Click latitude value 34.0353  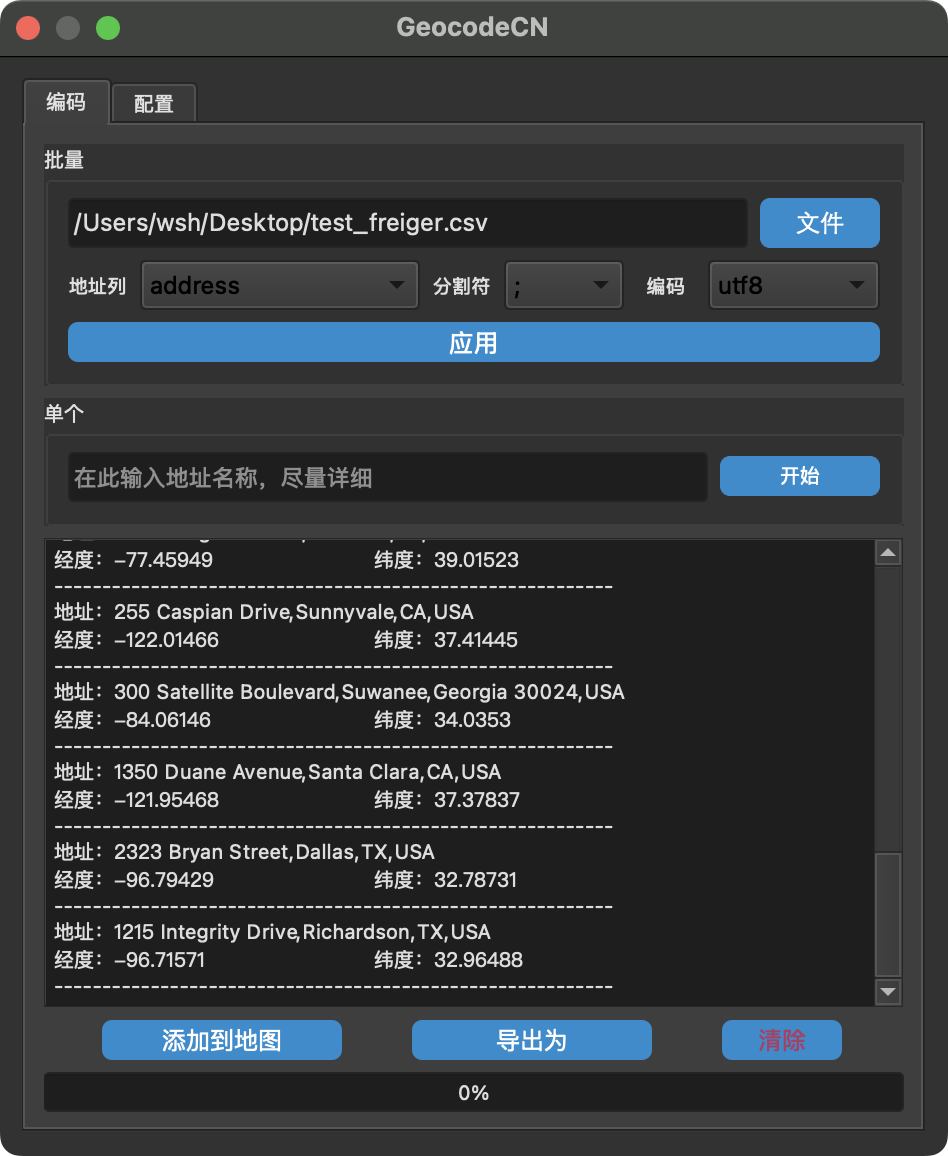(472, 720)
